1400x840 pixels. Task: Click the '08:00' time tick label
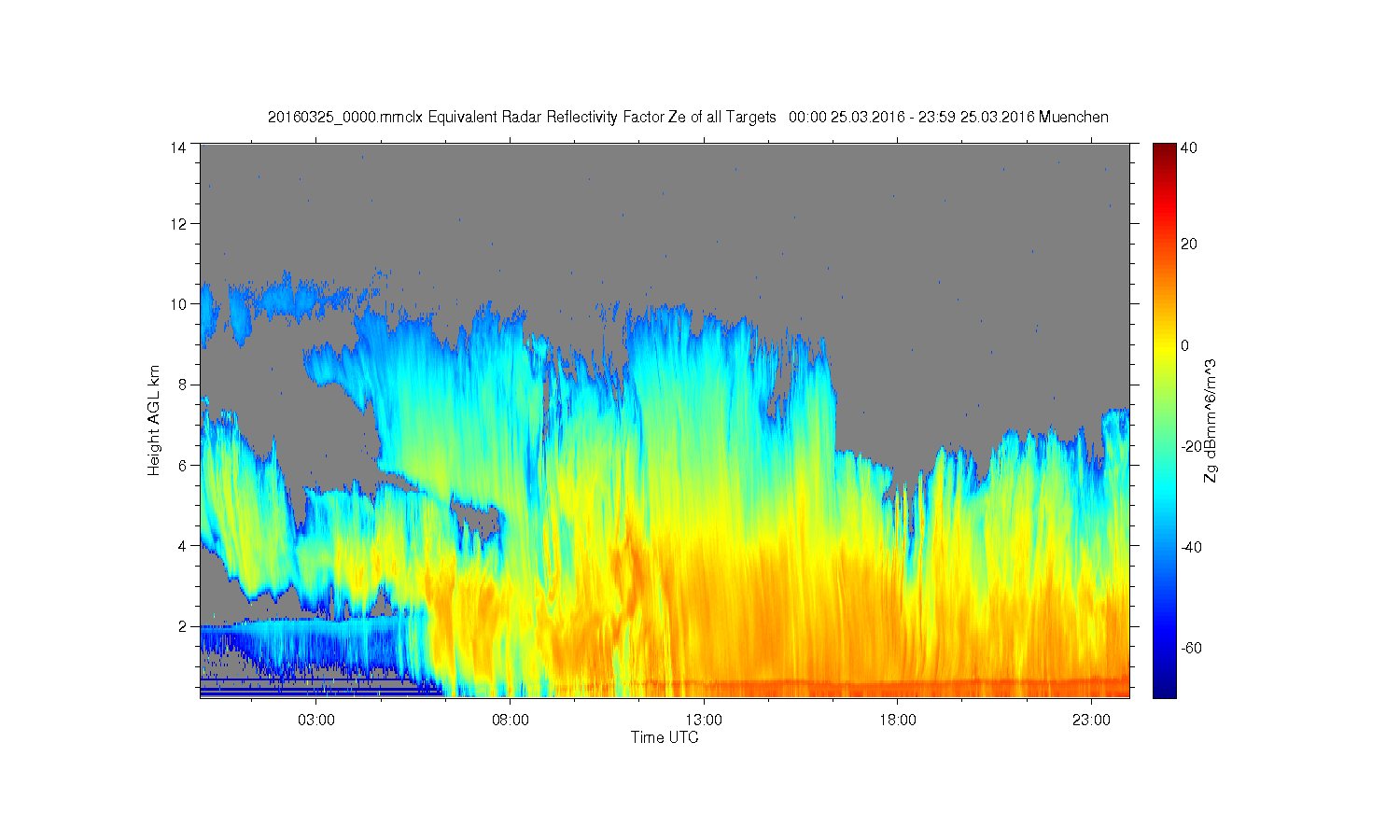(x=511, y=721)
